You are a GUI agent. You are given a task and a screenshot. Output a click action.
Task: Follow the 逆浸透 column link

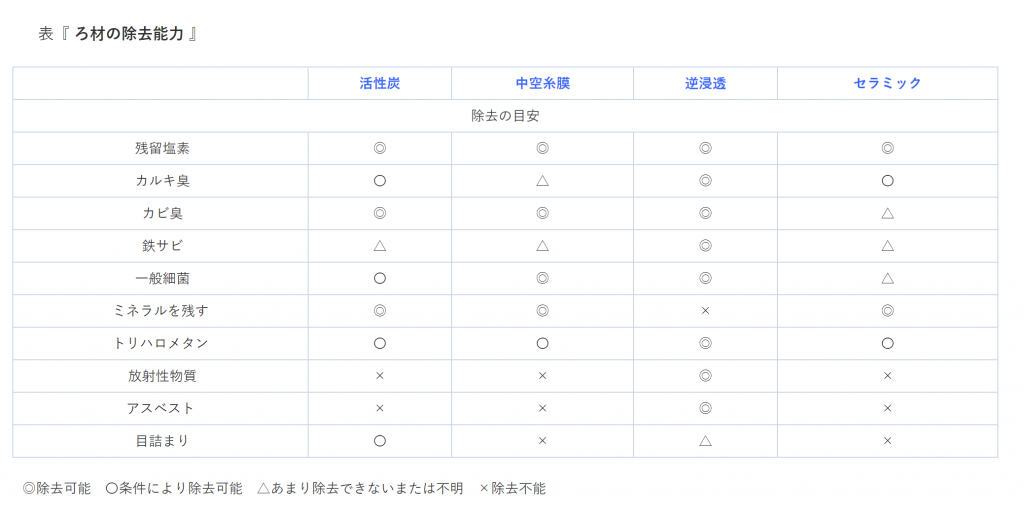point(705,83)
